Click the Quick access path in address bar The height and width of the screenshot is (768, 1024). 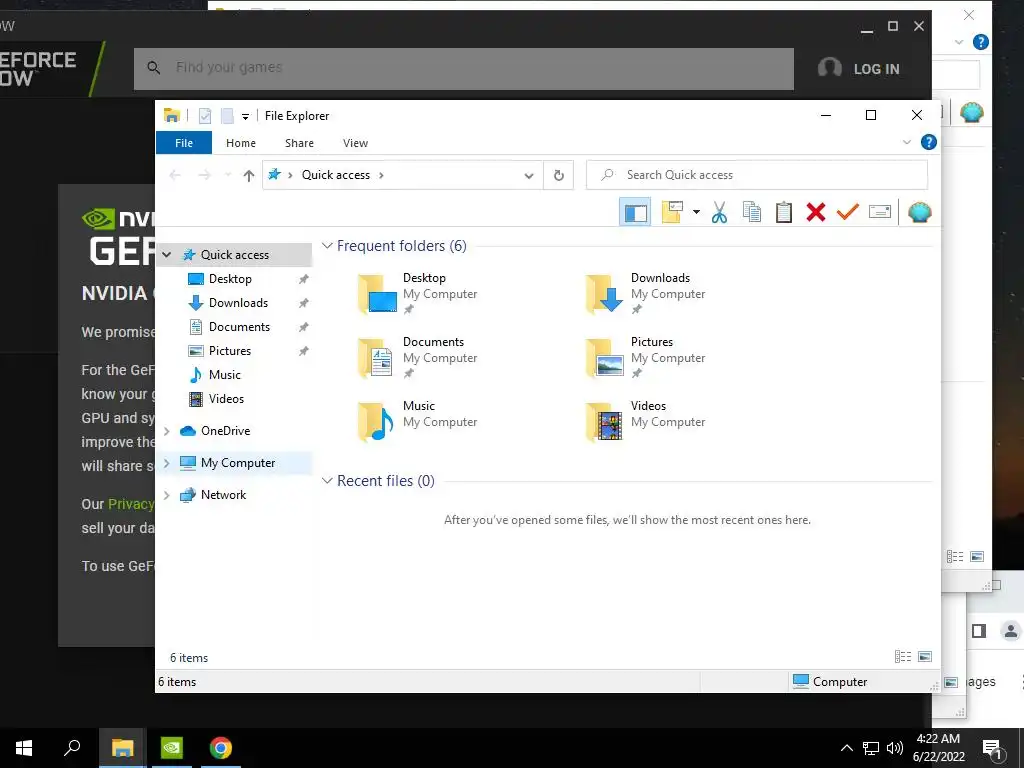coord(336,175)
